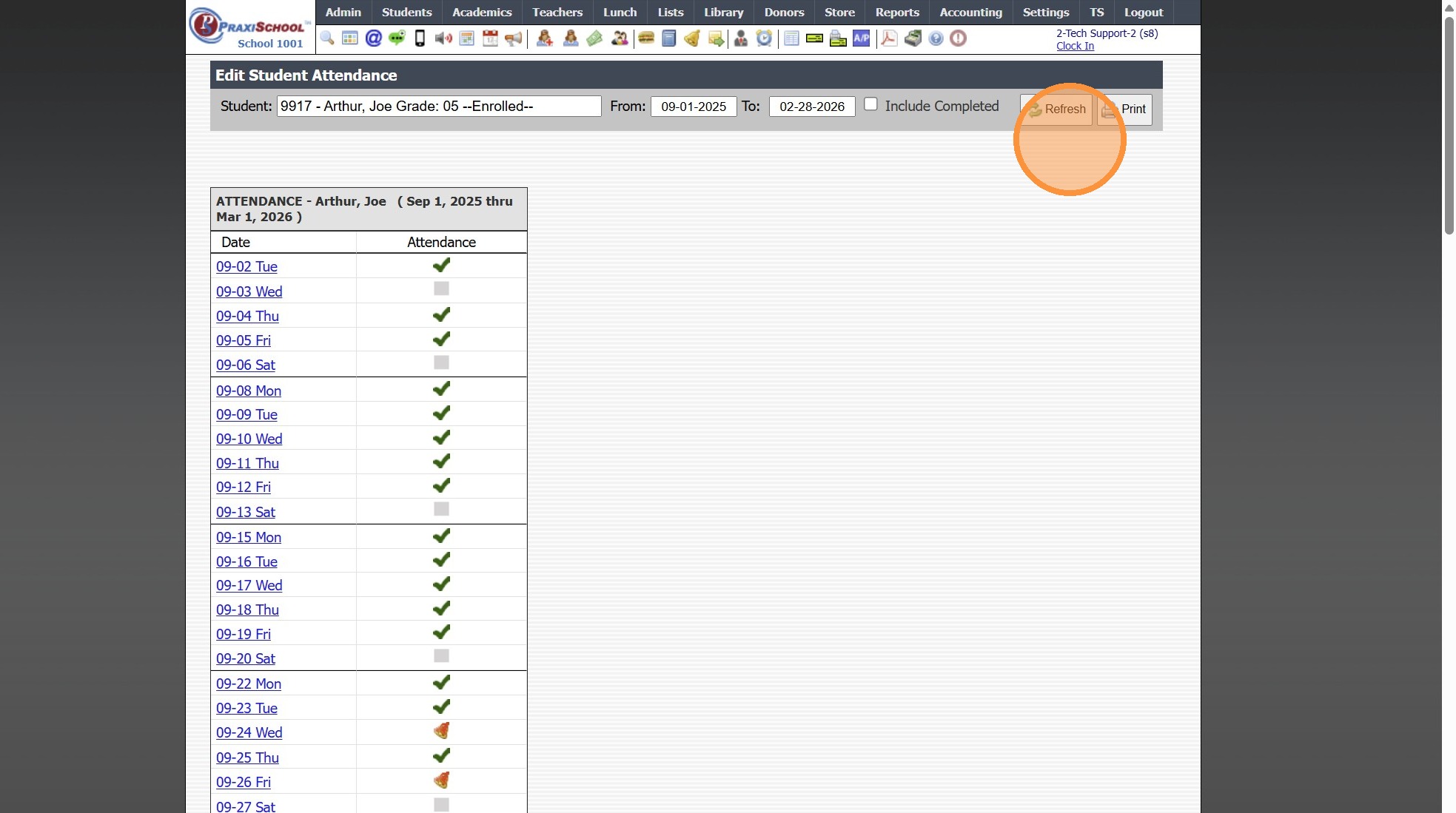Open the email @ icon
This screenshot has height=813, width=1456.
(374, 38)
